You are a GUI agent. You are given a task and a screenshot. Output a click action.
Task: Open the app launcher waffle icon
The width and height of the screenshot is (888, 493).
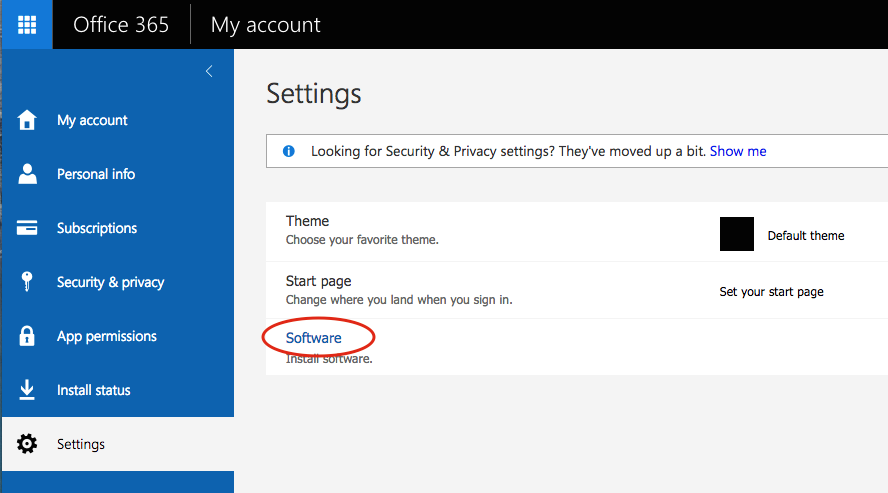(x=27, y=24)
